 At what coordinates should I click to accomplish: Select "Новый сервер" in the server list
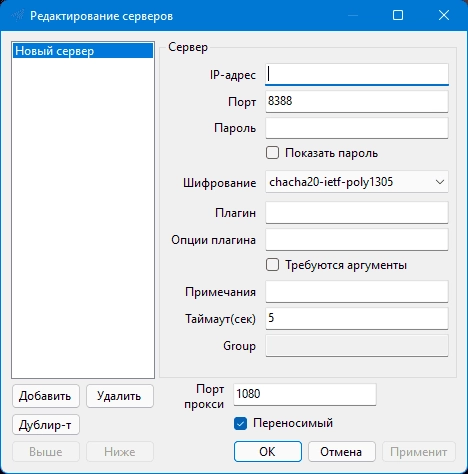[x=83, y=51]
